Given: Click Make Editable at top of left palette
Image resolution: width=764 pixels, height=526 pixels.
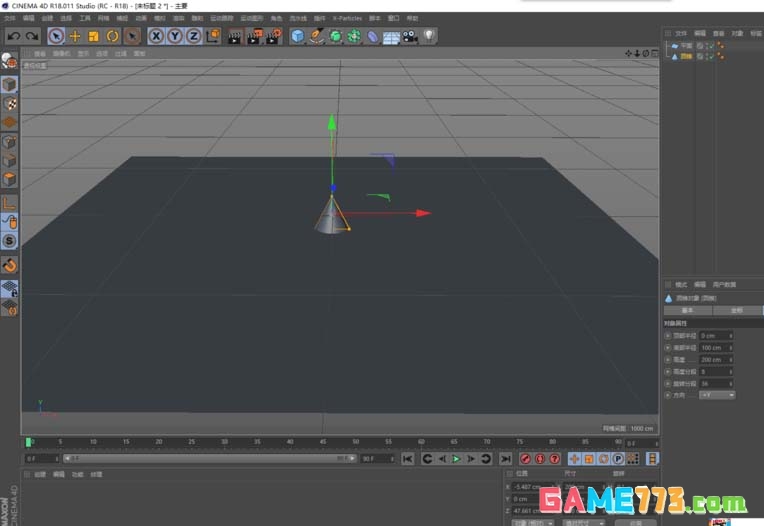Looking at the screenshot, I should click(9, 61).
